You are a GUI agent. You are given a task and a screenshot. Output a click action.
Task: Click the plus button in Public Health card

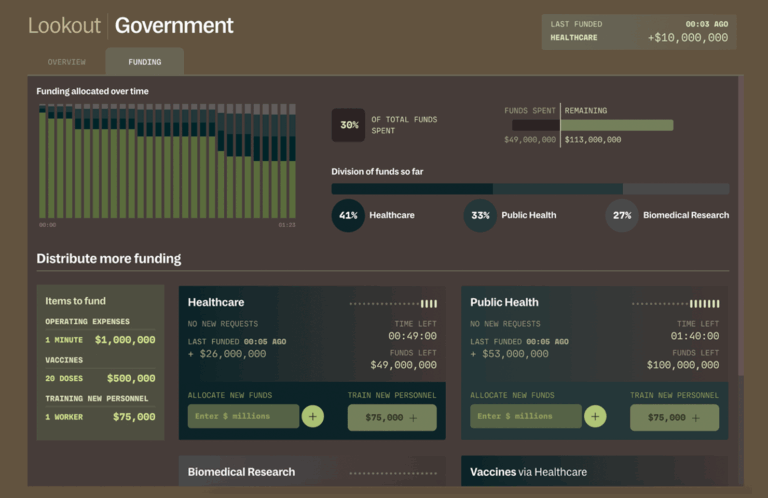[596, 416]
